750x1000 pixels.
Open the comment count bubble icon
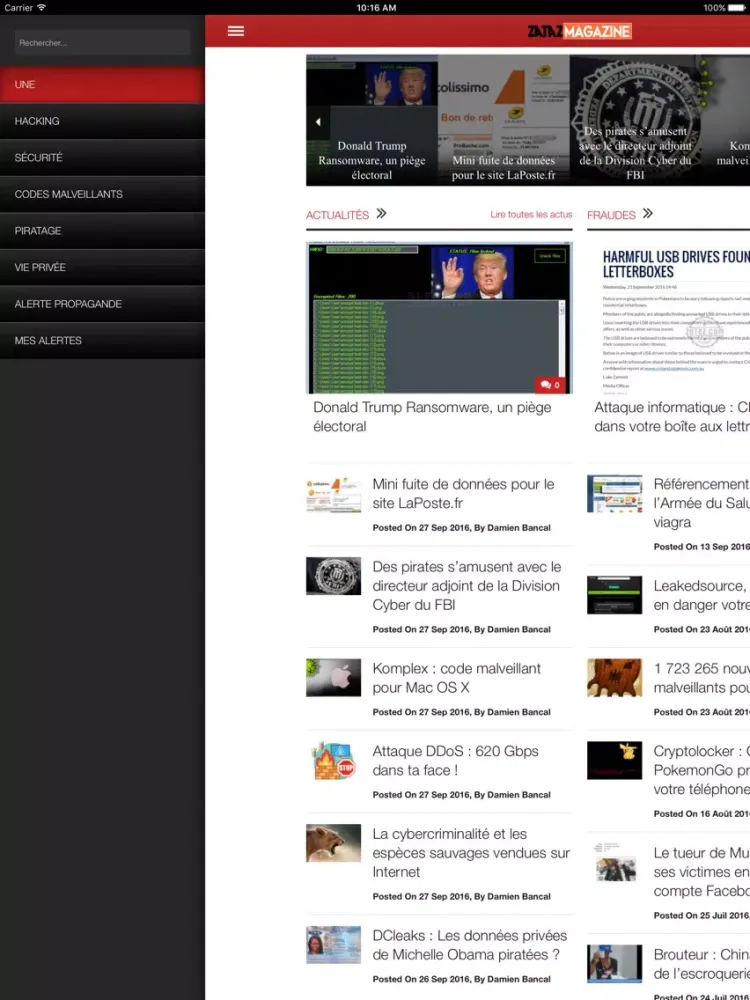pyautogui.click(x=549, y=384)
